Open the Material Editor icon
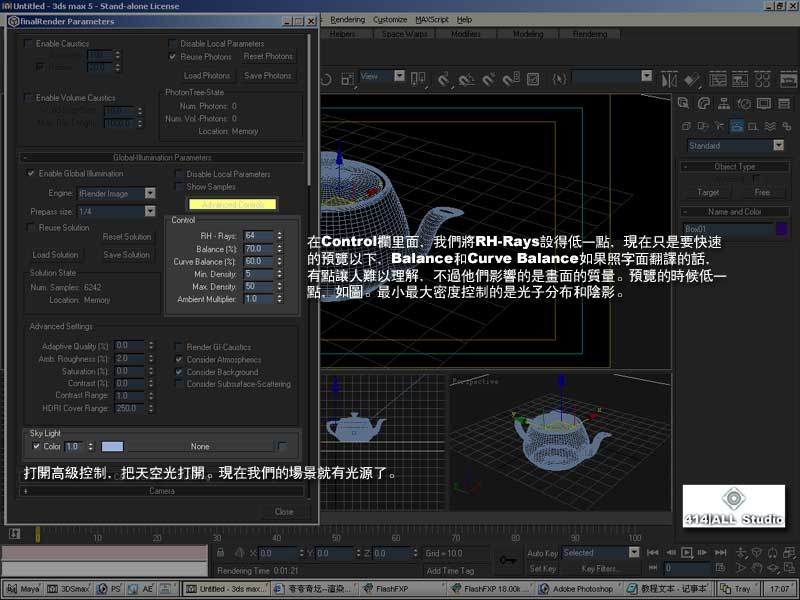 pyautogui.click(x=762, y=79)
